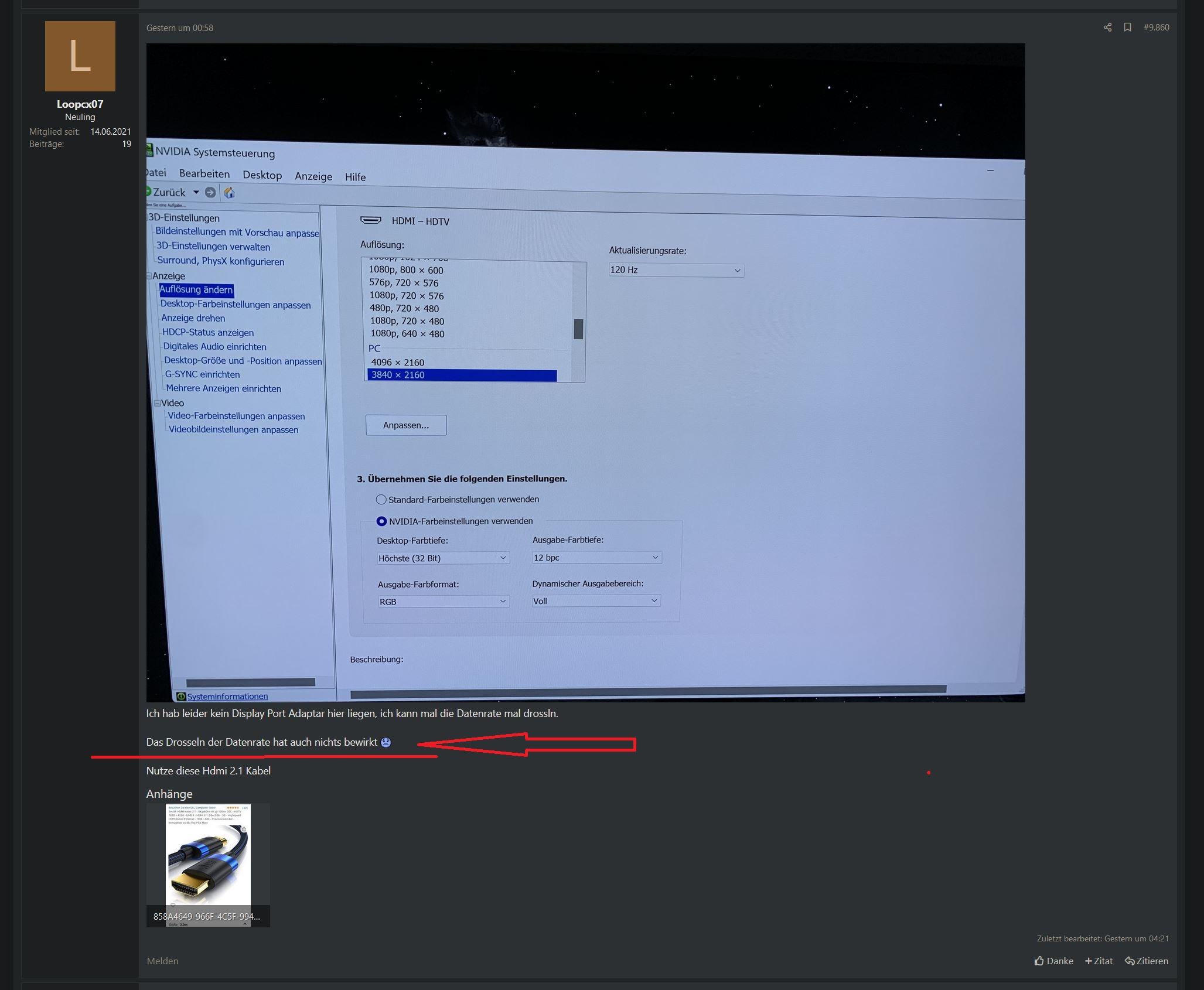Open the dropdown arrow next to Zurück
Screen dimensions: 1204x990
point(196,192)
